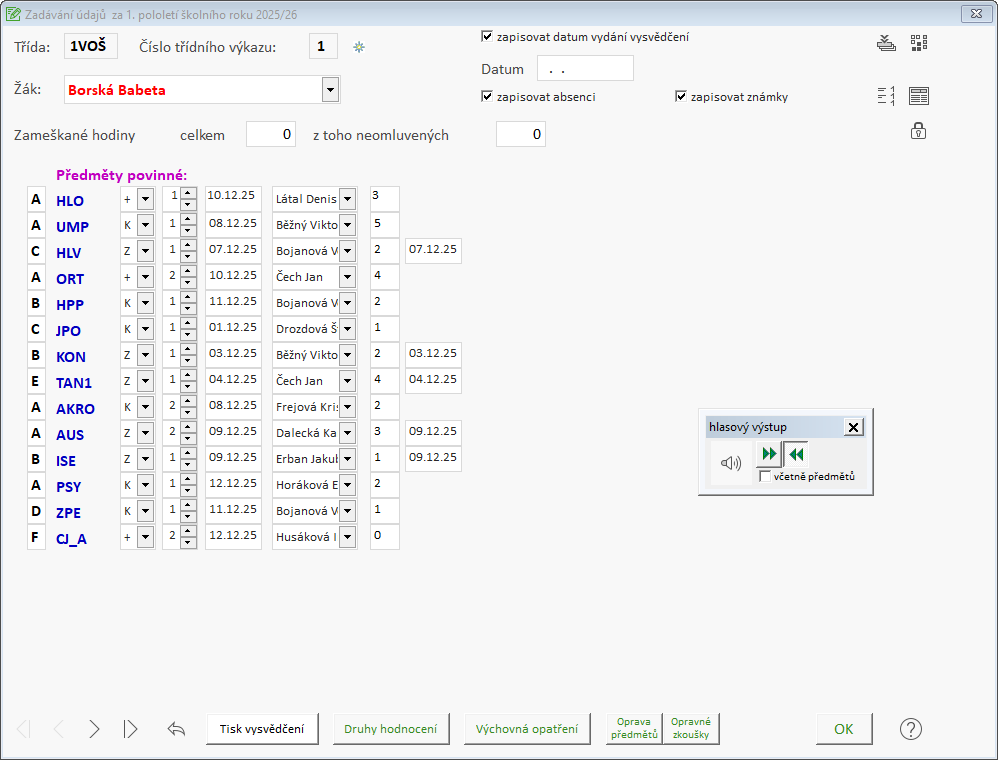Viewport: 998px width, 760px height.
Task: Click the 'Tisk vysvědčení' button
Action: [x=262, y=729]
